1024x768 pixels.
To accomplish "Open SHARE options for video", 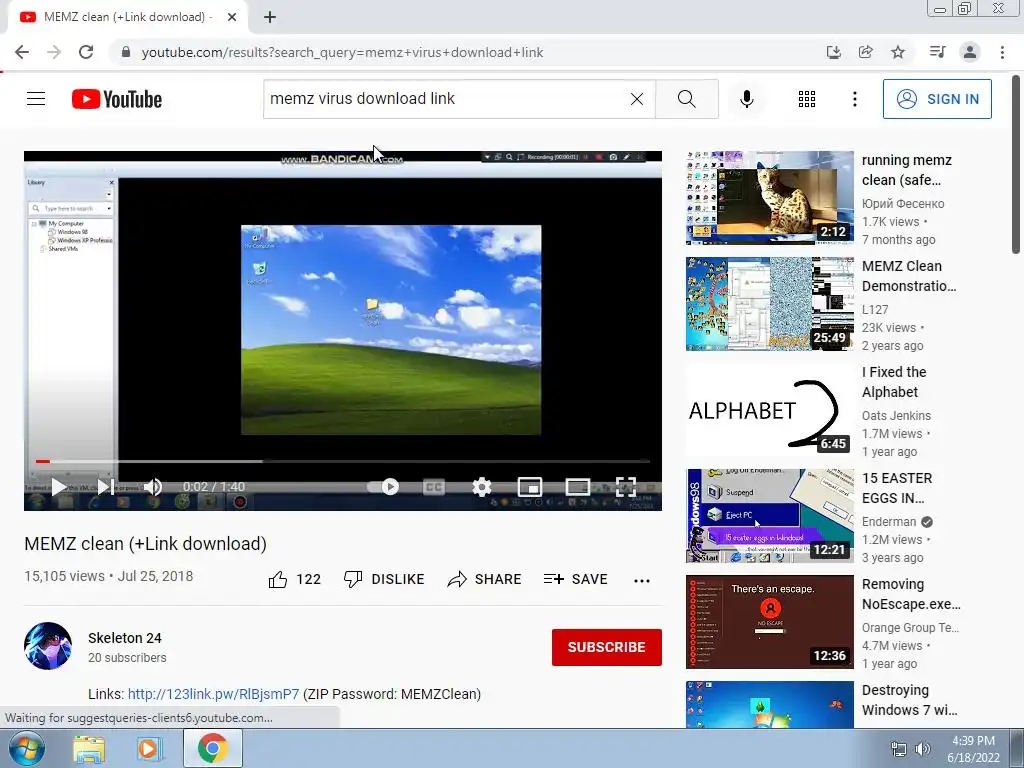I will [x=484, y=579].
